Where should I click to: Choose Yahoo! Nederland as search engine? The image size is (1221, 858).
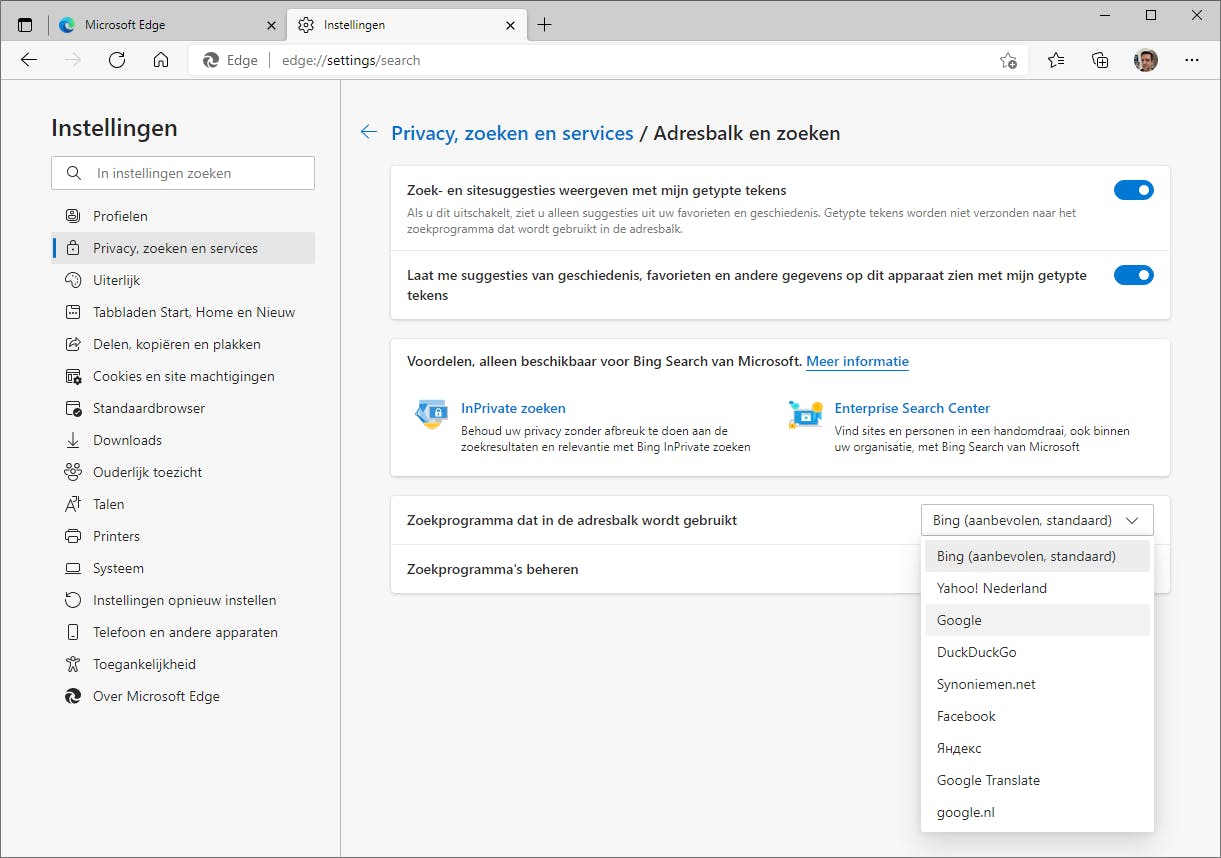1037,588
